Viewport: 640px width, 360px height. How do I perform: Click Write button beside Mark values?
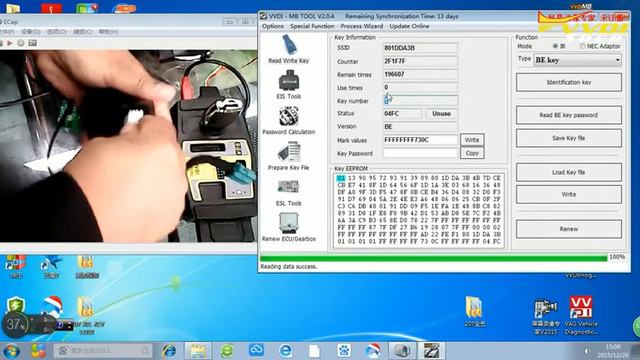(472, 140)
